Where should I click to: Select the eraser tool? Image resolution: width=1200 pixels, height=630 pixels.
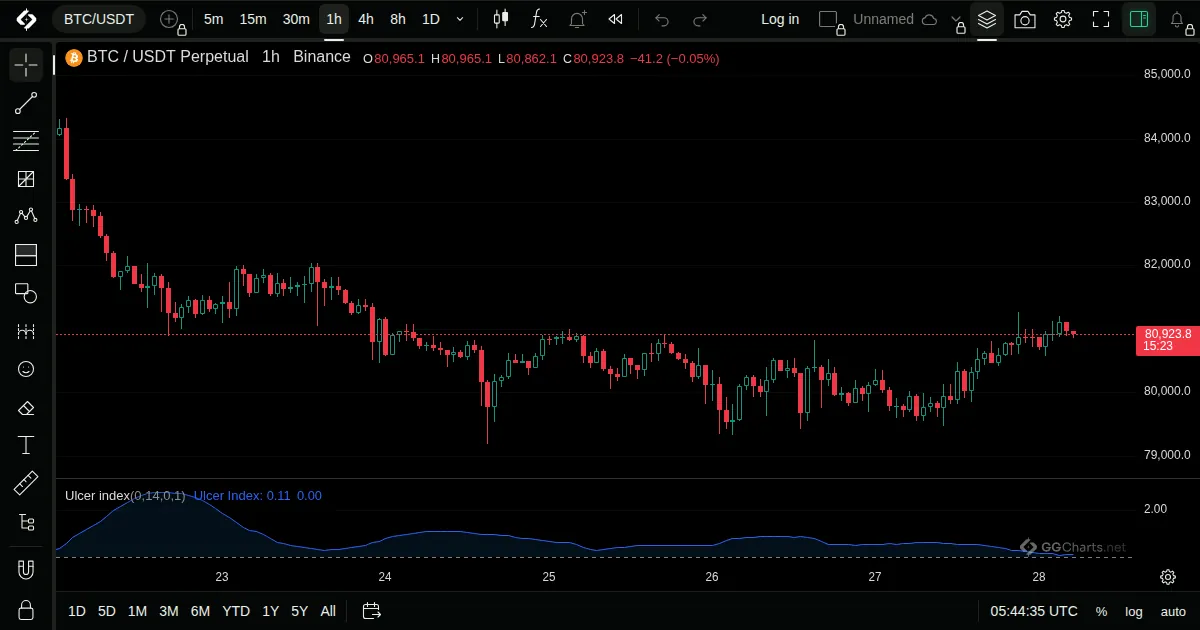coord(26,407)
